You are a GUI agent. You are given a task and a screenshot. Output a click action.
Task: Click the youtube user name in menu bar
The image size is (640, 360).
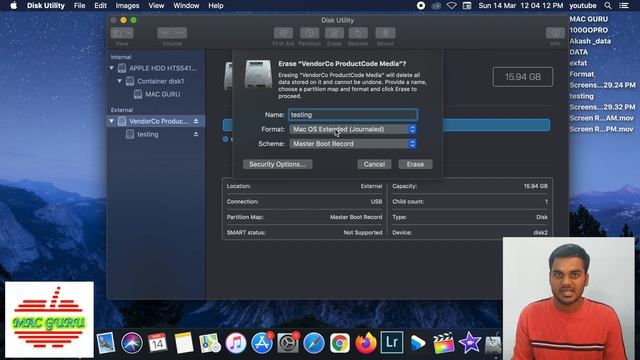pos(583,6)
